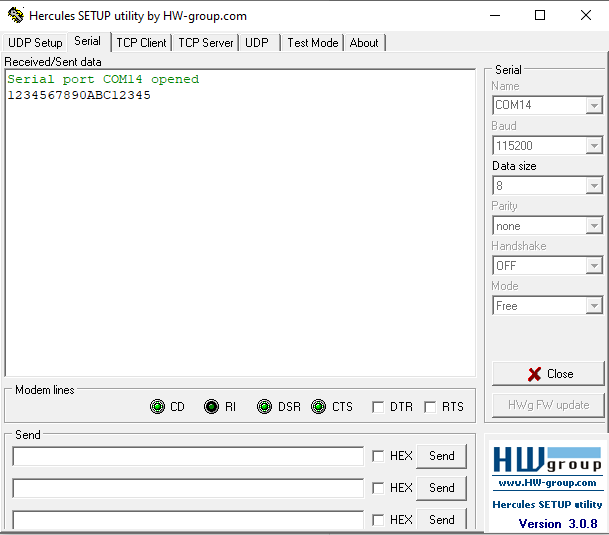The width and height of the screenshot is (609, 535).
Task: Click the www.HW-group.com link
Action: click(546, 483)
